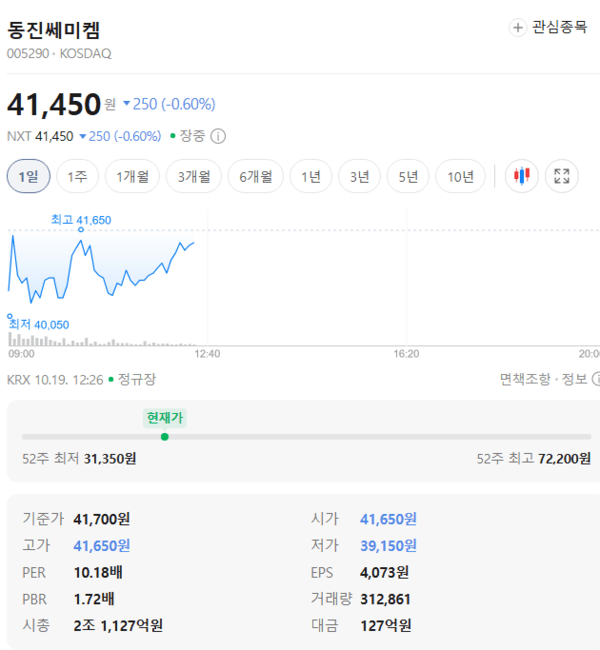Open 면책조항 · 정보 link
The image size is (600, 650).
point(544,379)
